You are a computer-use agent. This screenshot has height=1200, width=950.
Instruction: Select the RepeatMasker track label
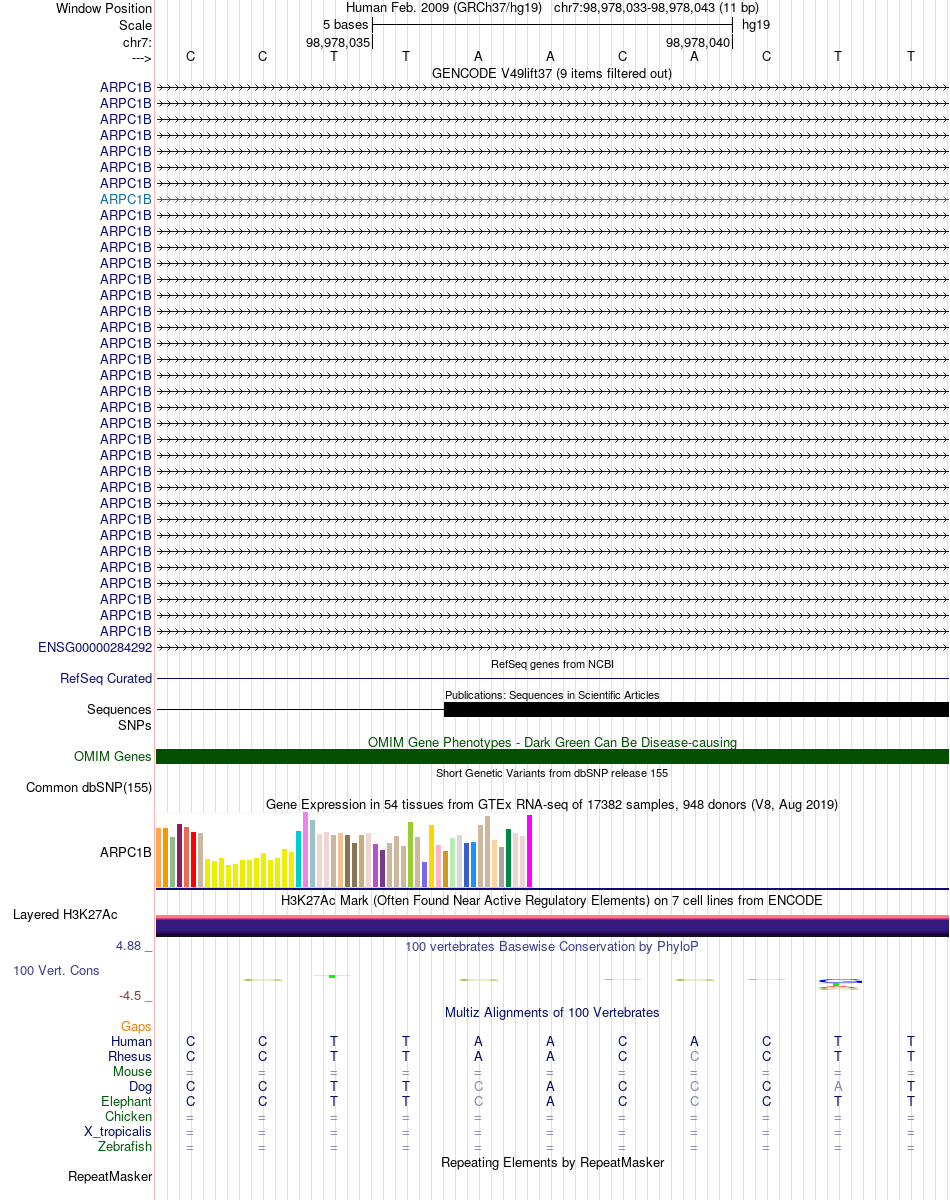110,1176
